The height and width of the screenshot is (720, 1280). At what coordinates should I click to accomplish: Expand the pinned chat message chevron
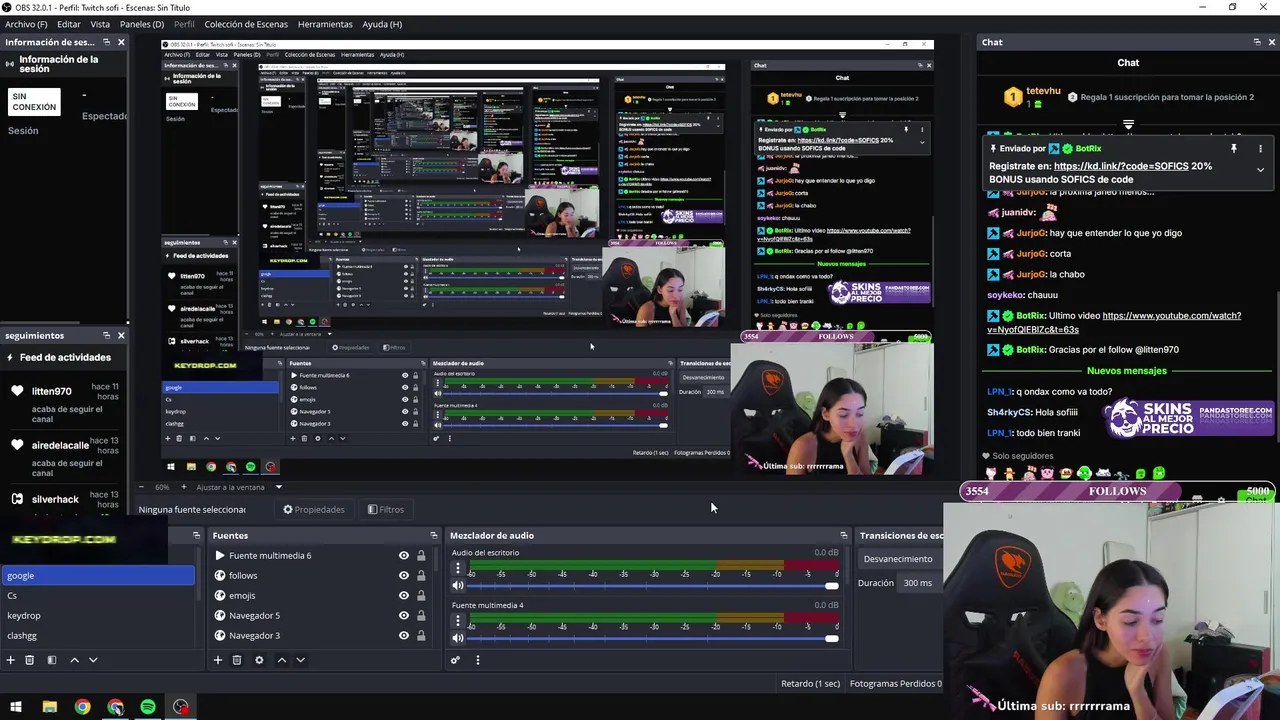click(x=1260, y=170)
